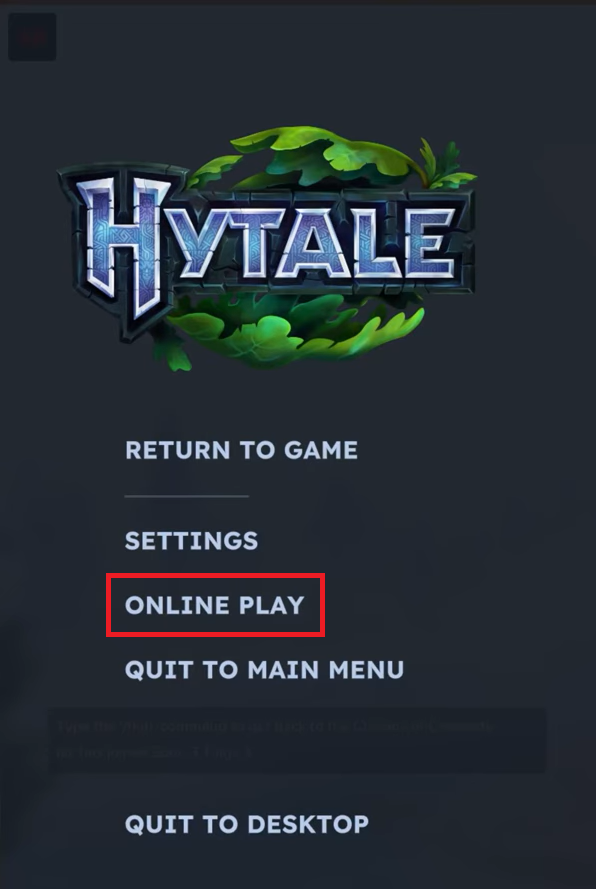
Task: Click the red-highlighted Online Play option
Action: [215, 605]
